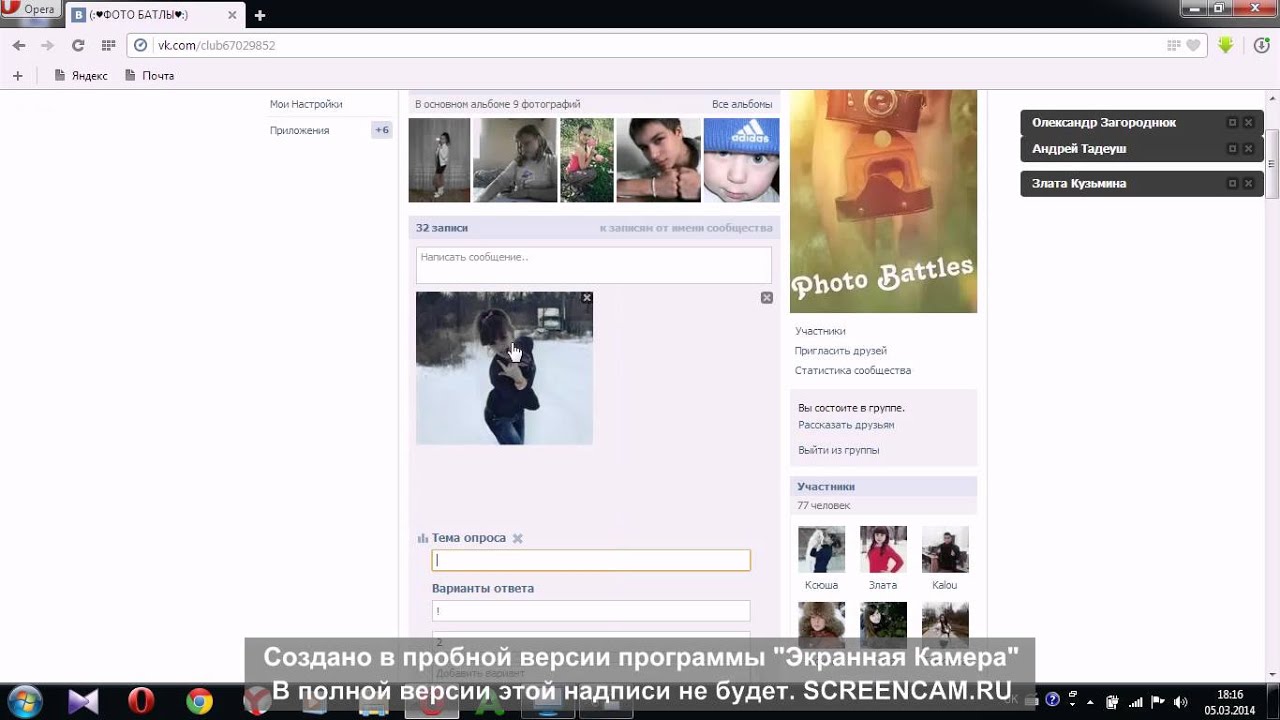Click Рассказать друзьям

[846, 425]
